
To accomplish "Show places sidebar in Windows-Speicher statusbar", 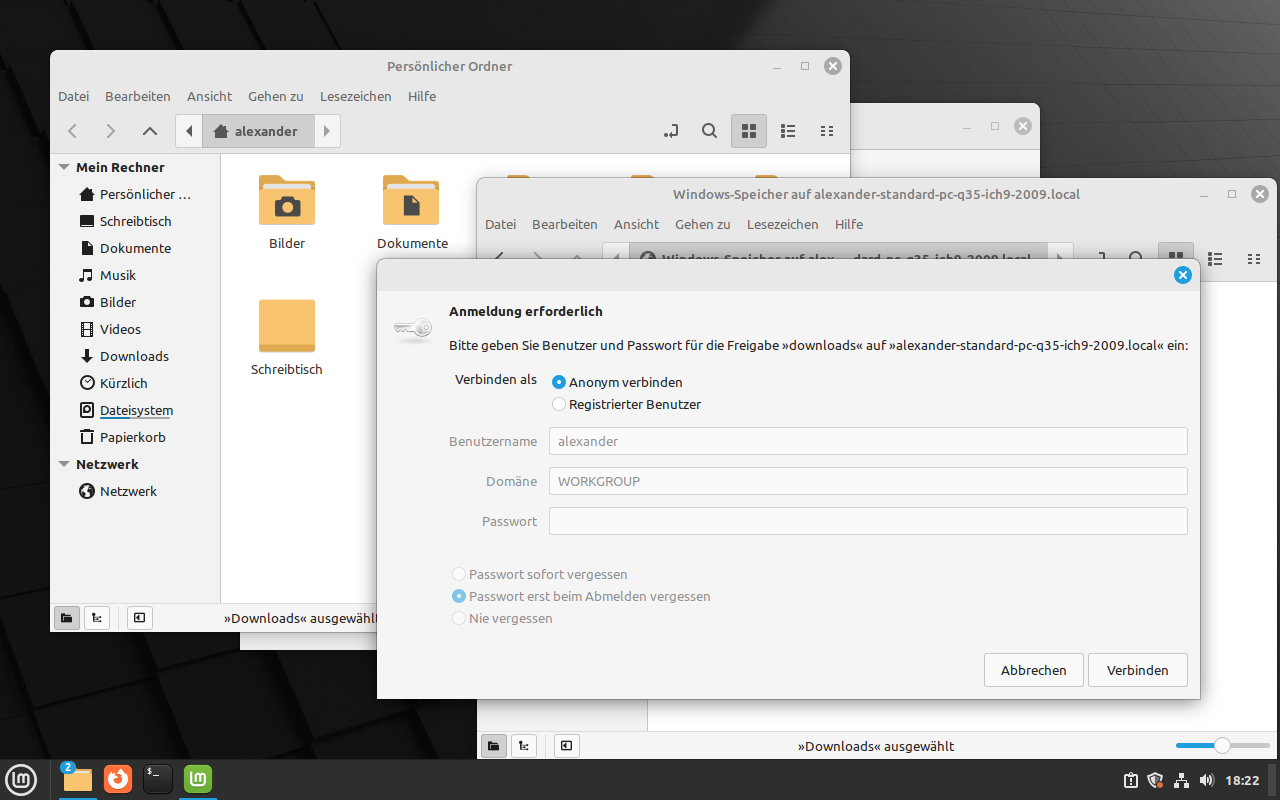I will (x=494, y=746).
